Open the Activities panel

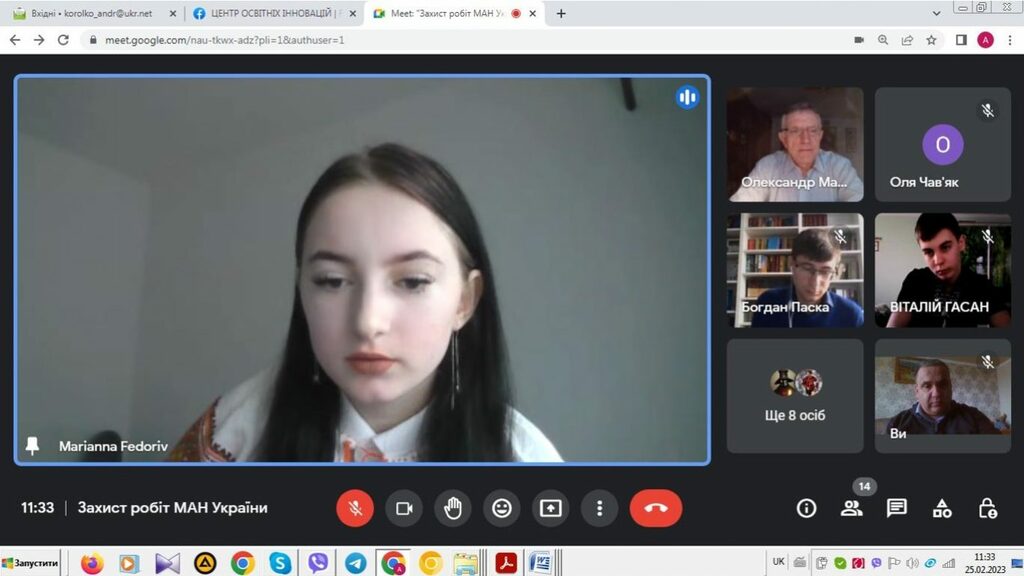[x=942, y=508]
